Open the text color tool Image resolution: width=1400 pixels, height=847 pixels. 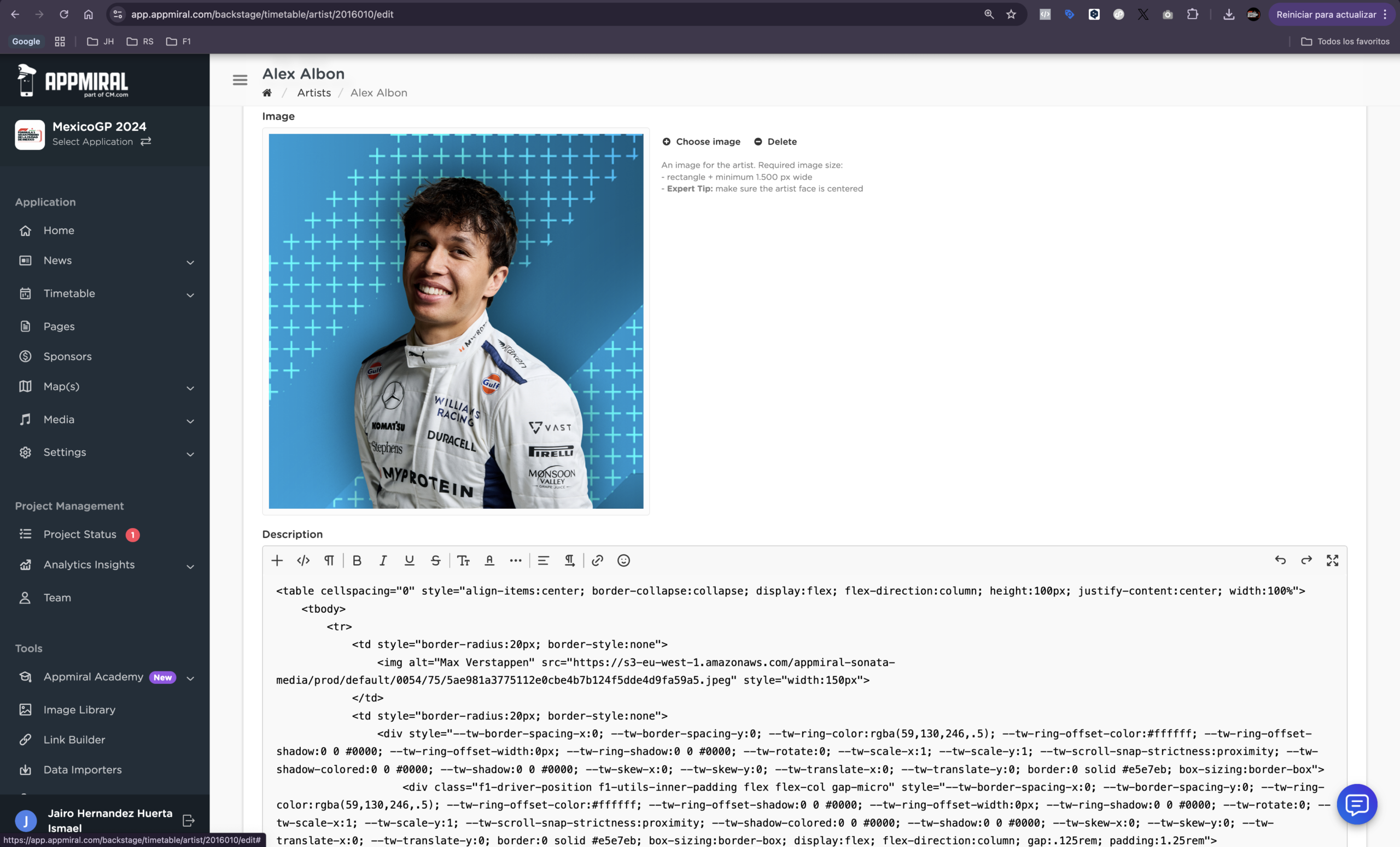point(489,560)
